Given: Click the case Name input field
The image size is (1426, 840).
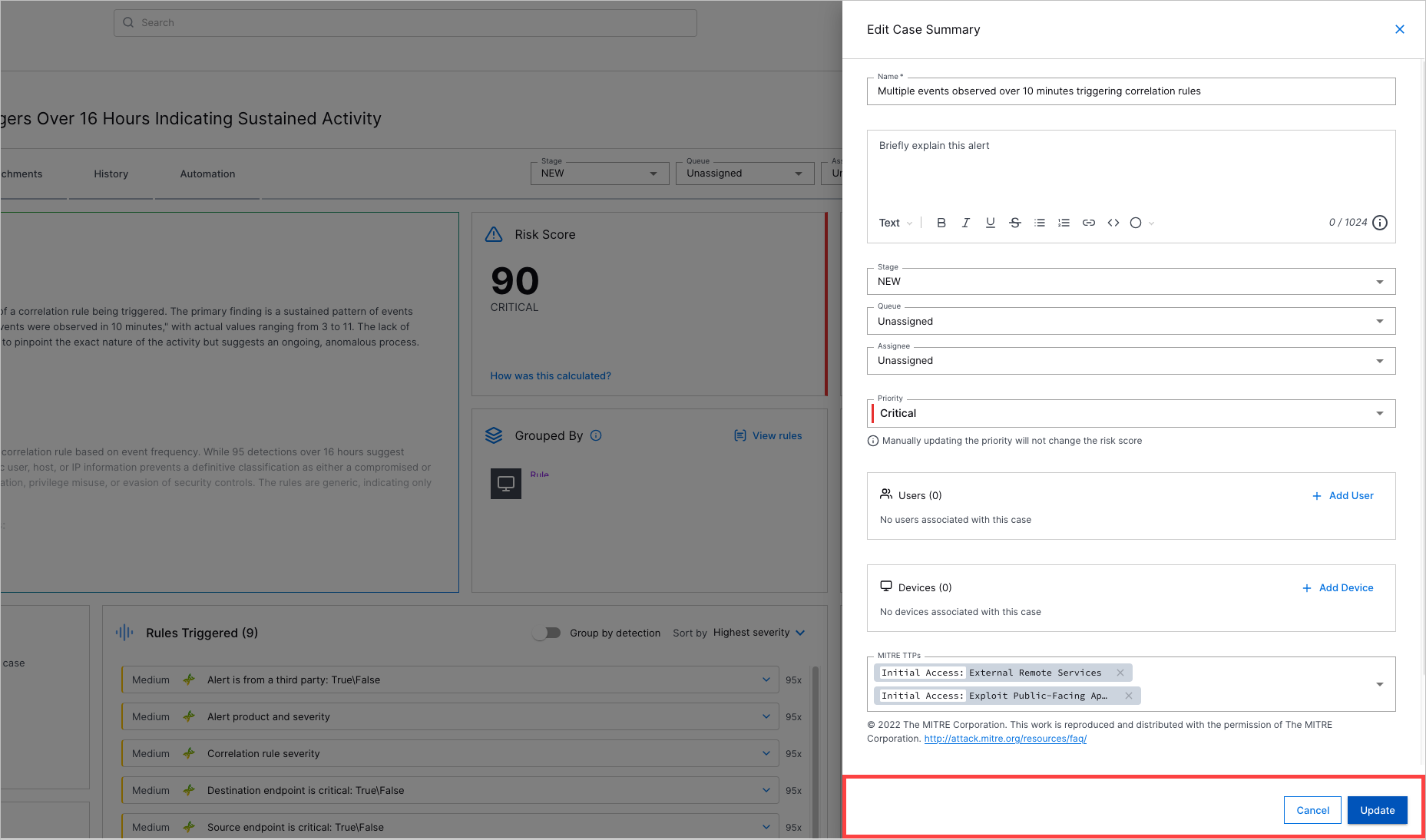Looking at the screenshot, I should 1131,91.
